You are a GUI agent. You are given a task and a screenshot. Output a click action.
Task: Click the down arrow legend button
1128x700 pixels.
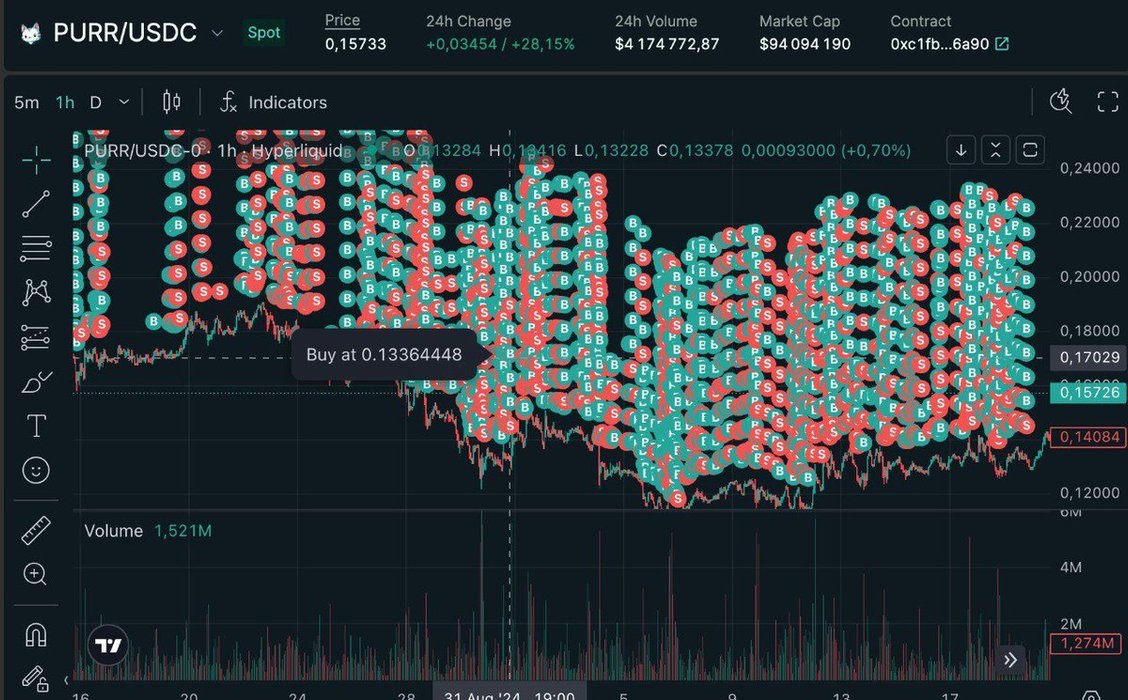(961, 150)
